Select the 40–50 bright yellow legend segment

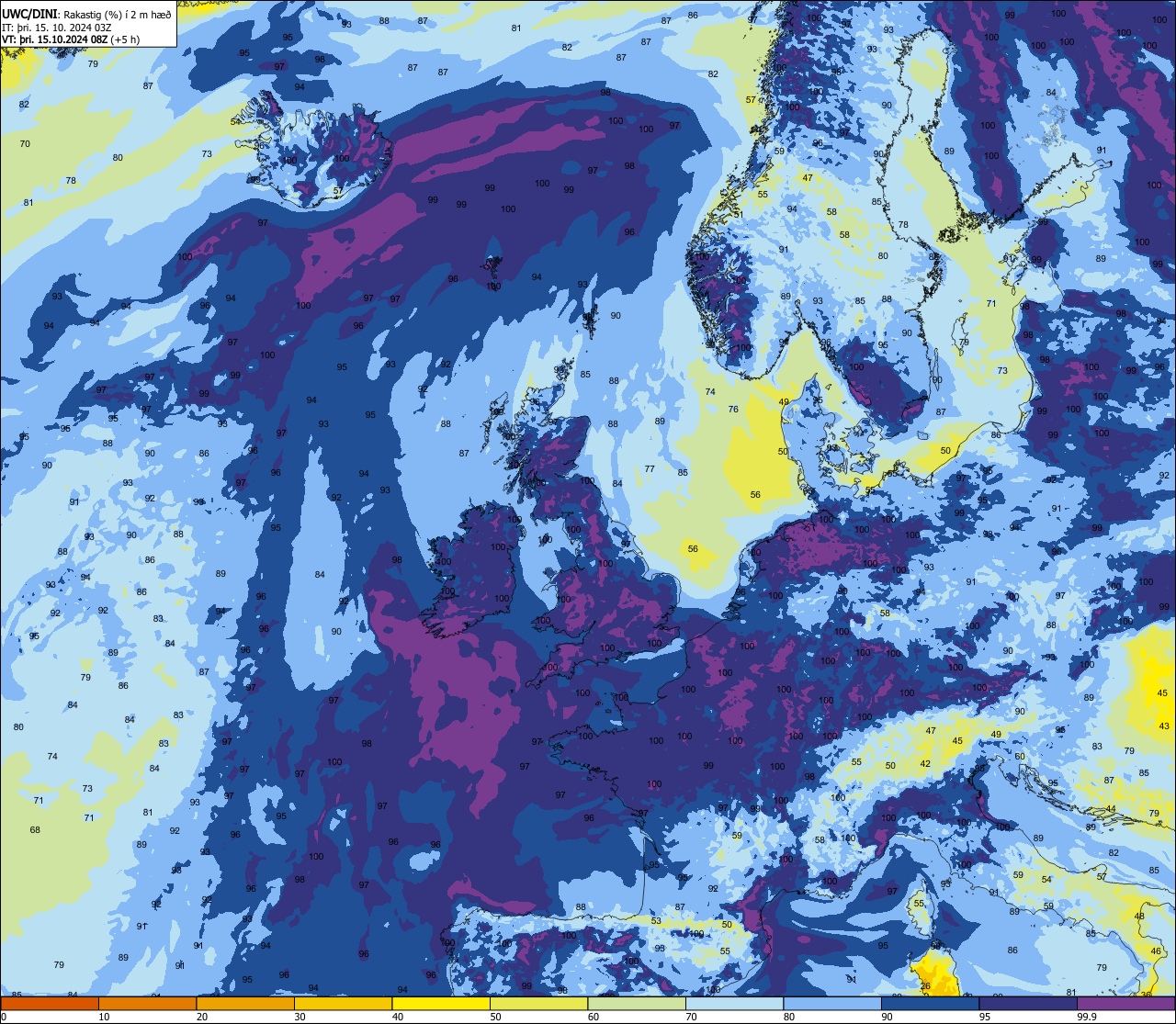pyautogui.click(x=441, y=1004)
